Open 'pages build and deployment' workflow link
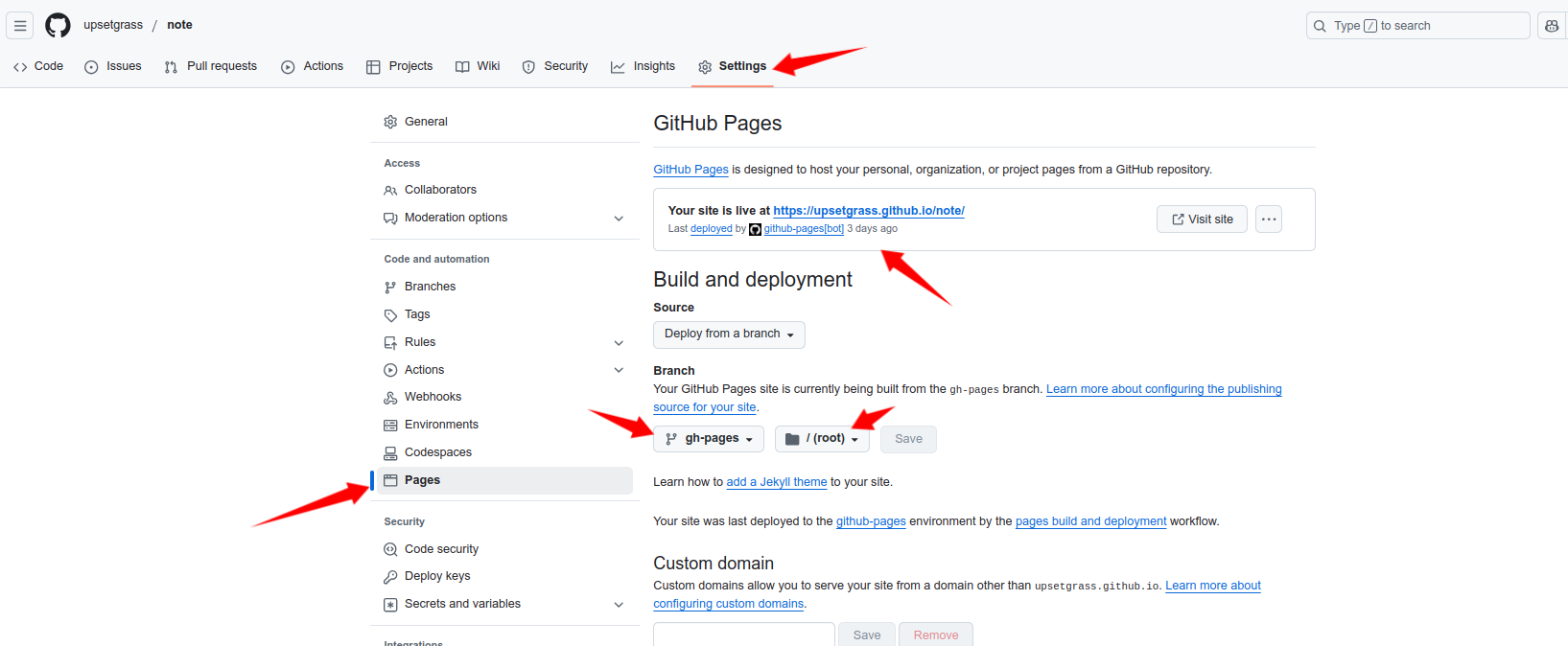This screenshot has width=1568, height=646. 1091,521
